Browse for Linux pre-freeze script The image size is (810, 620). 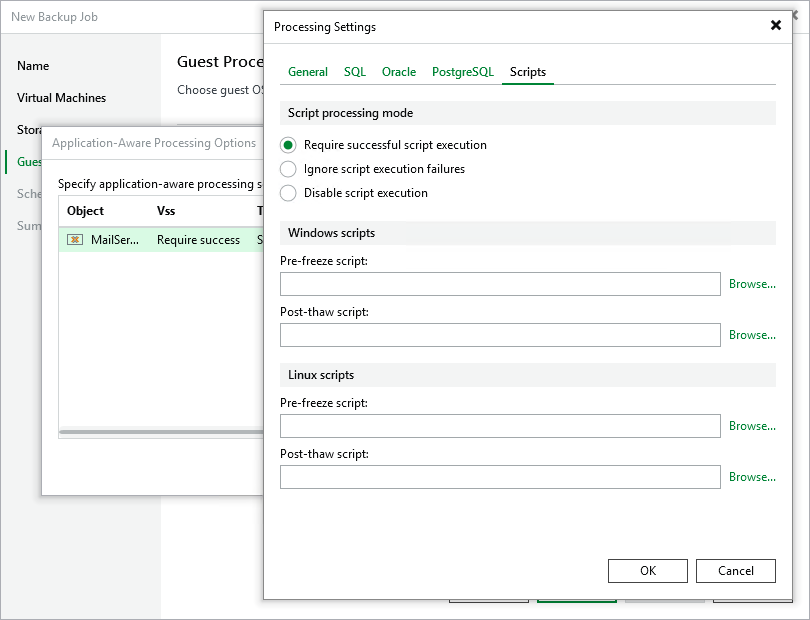[x=752, y=426]
